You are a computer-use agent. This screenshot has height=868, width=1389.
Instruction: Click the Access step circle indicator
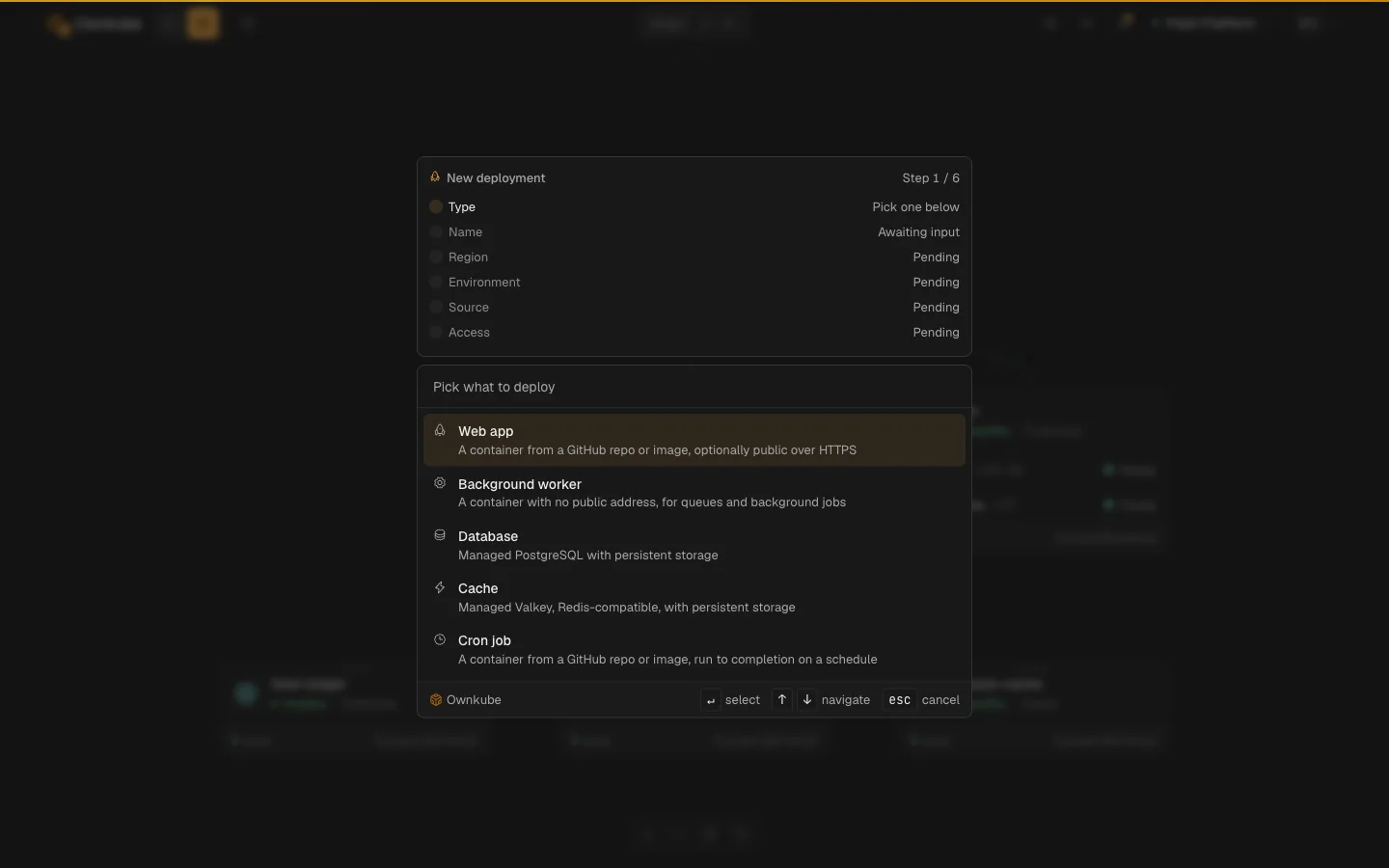[436, 332]
